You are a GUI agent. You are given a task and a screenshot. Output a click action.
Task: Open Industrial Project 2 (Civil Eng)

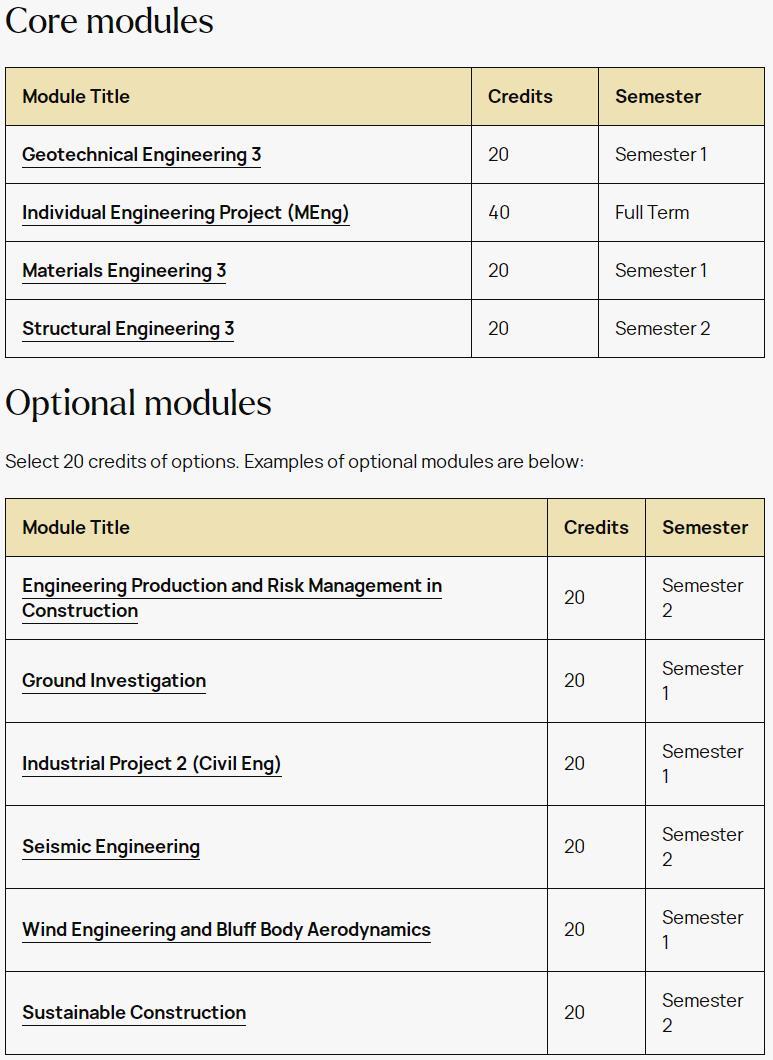click(151, 764)
